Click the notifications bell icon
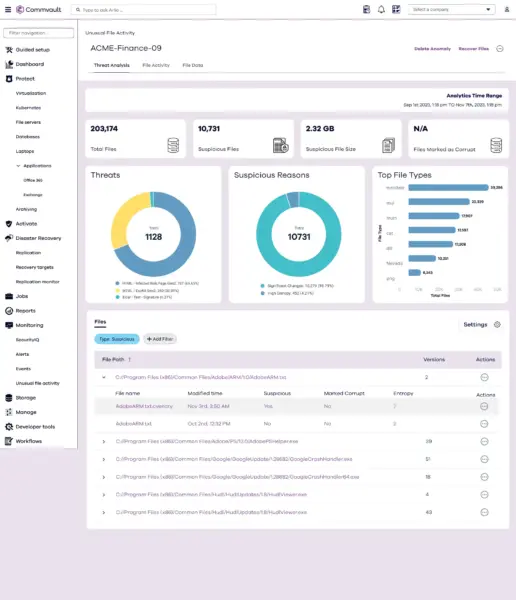 pos(381,10)
